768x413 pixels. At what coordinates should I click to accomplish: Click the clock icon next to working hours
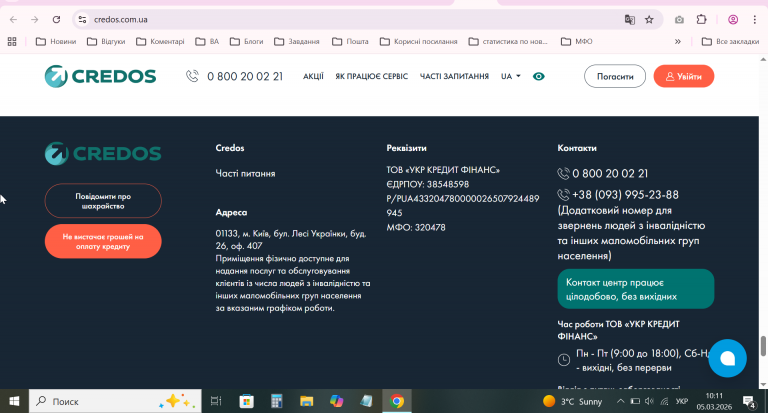click(x=564, y=360)
